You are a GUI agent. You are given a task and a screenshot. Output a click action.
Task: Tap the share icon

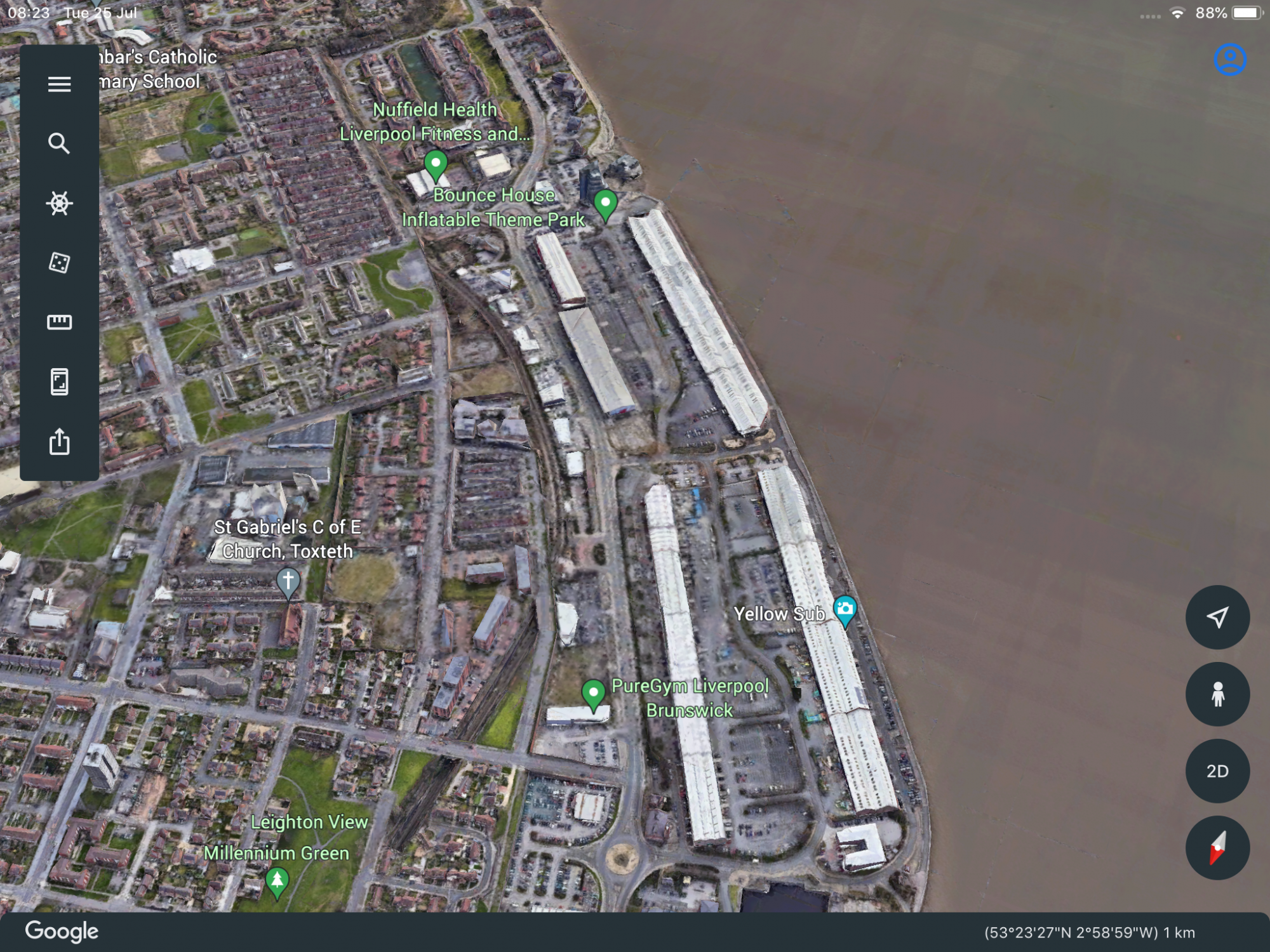pyautogui.click(x=59, y=441)
